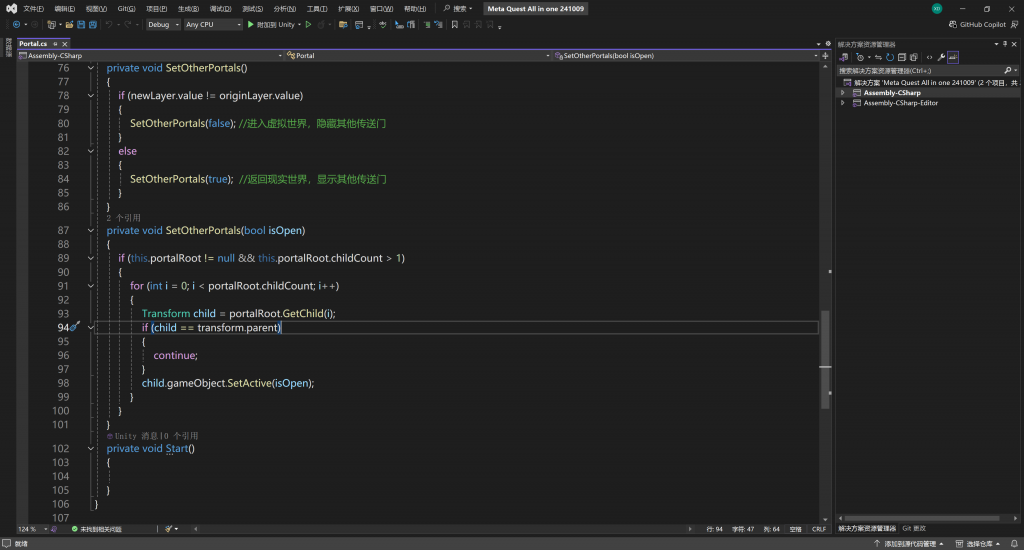Click the bookmark toggle icon in toolbar
The width and height of the screenshot is (1024, 550).
(455, 25)
